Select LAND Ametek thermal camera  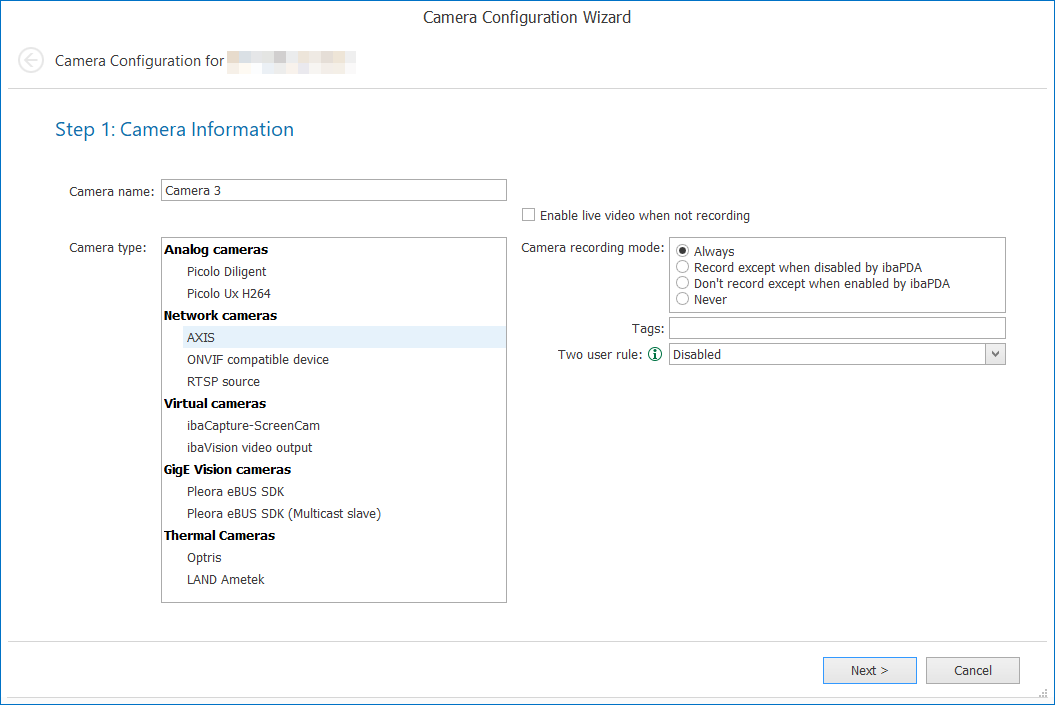[x=225, y=580]
